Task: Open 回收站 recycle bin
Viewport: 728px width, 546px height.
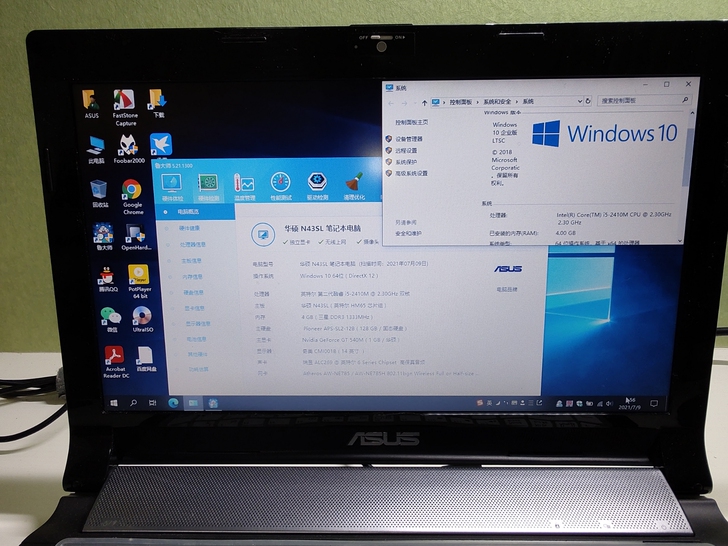Action: coord(100,194)
